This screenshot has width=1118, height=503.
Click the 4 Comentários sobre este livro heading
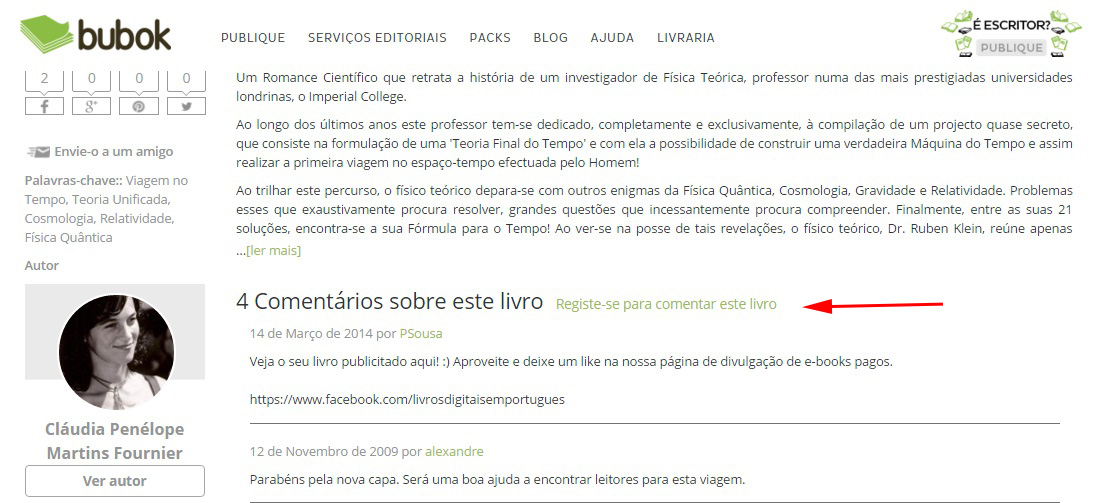pyautogui.click(x=389, y=302)
